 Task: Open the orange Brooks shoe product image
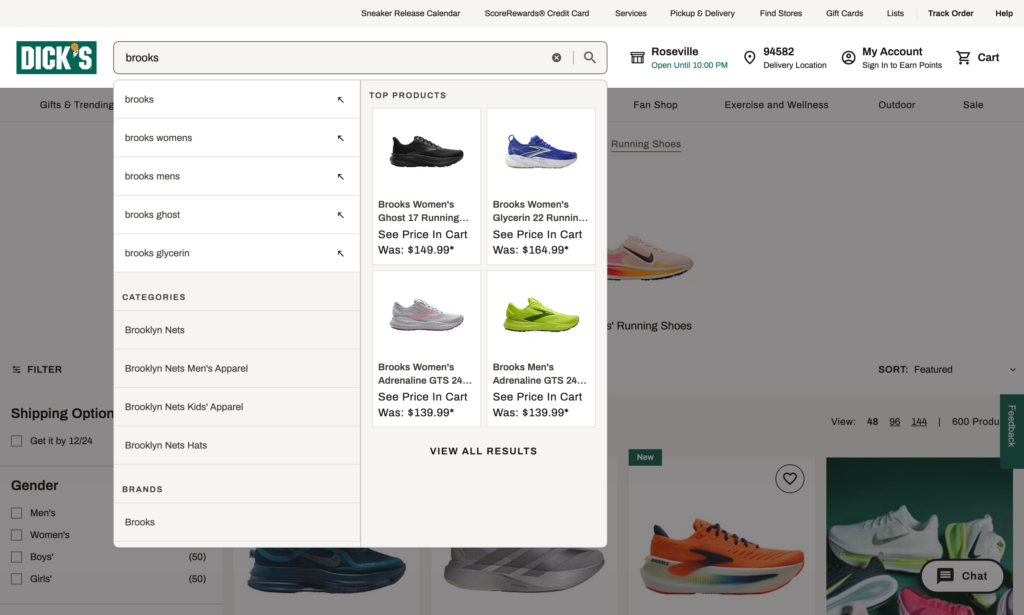(722, 555)
